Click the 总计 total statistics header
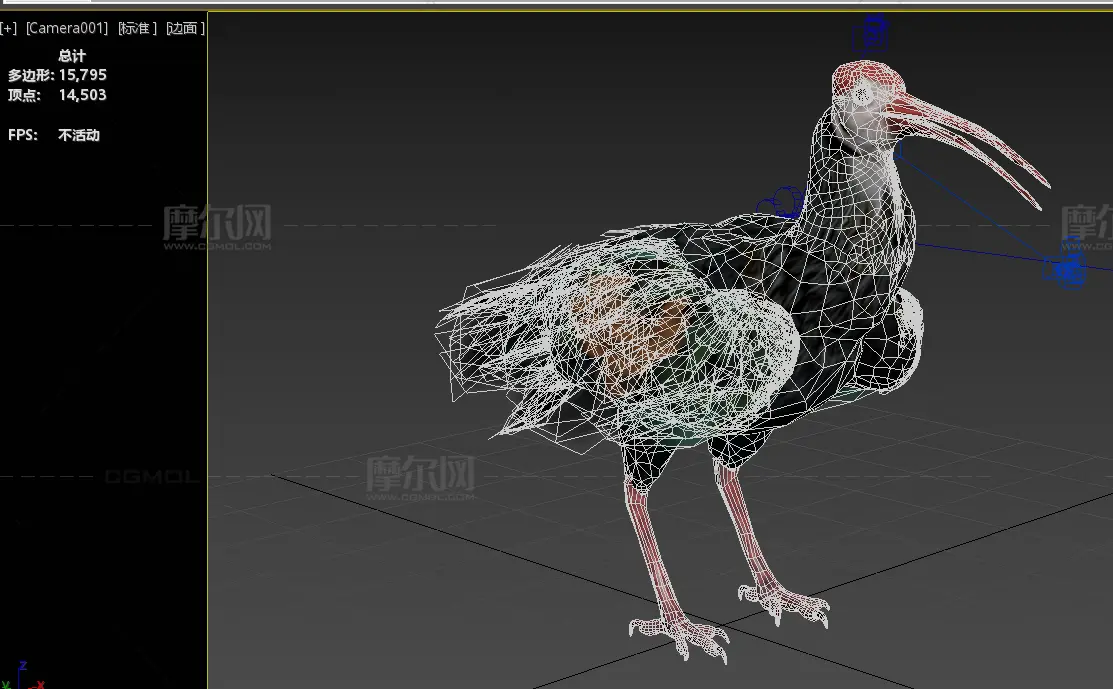Image resolution: width=1113 pixels, height=689 pixels. pos(72,56)
